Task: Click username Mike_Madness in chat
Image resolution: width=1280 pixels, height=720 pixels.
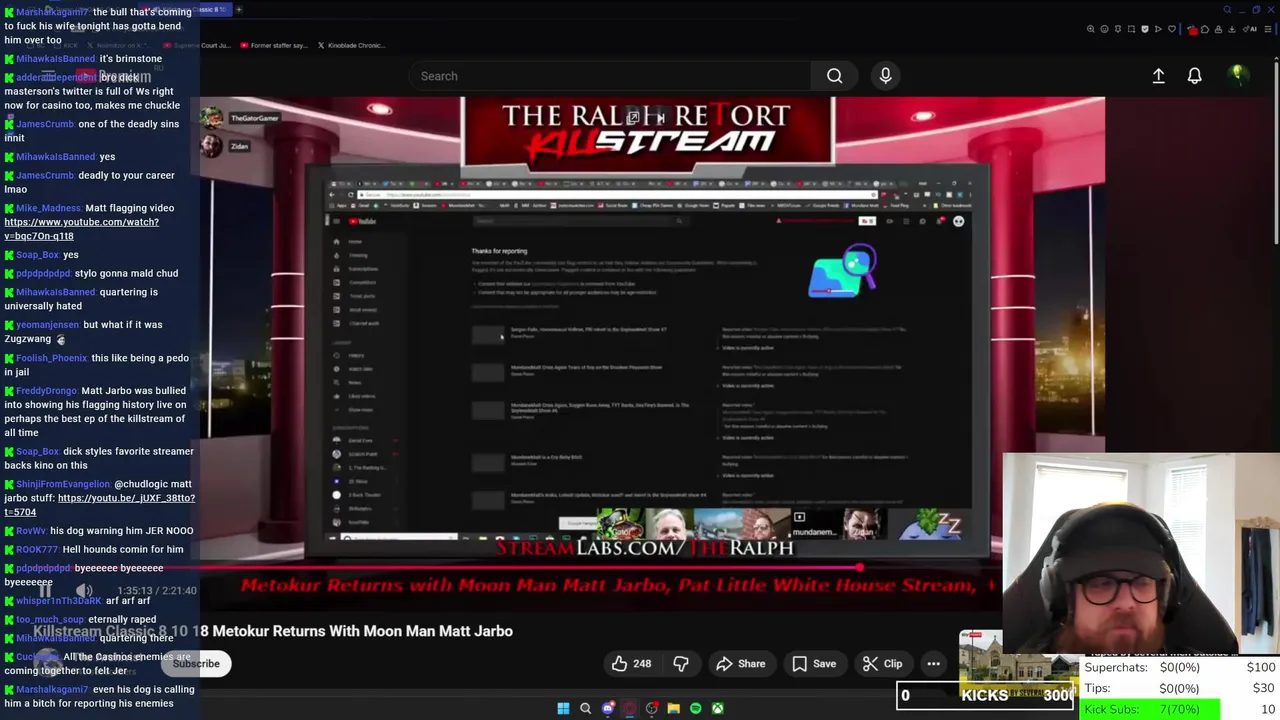Action: [x=48, y=208]
